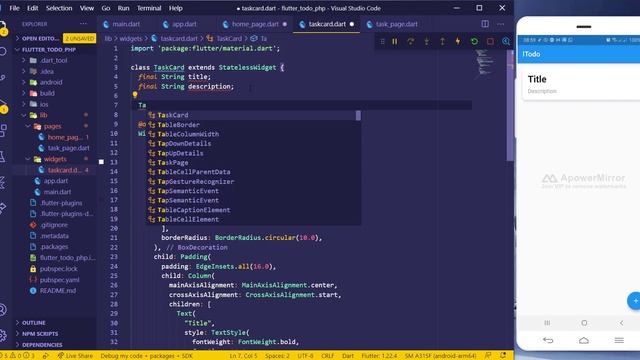
Task: Select TableBorder autocomplete suggestion
Action: (252, 124)
